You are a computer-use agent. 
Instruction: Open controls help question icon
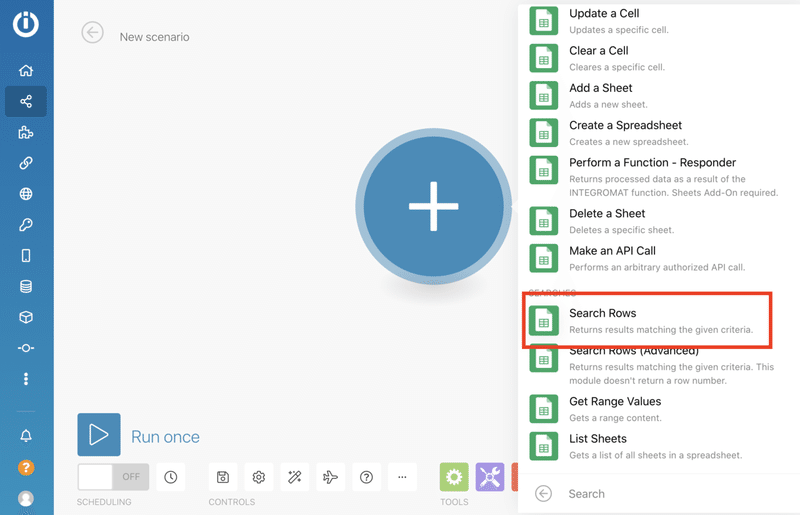(366, 477)
